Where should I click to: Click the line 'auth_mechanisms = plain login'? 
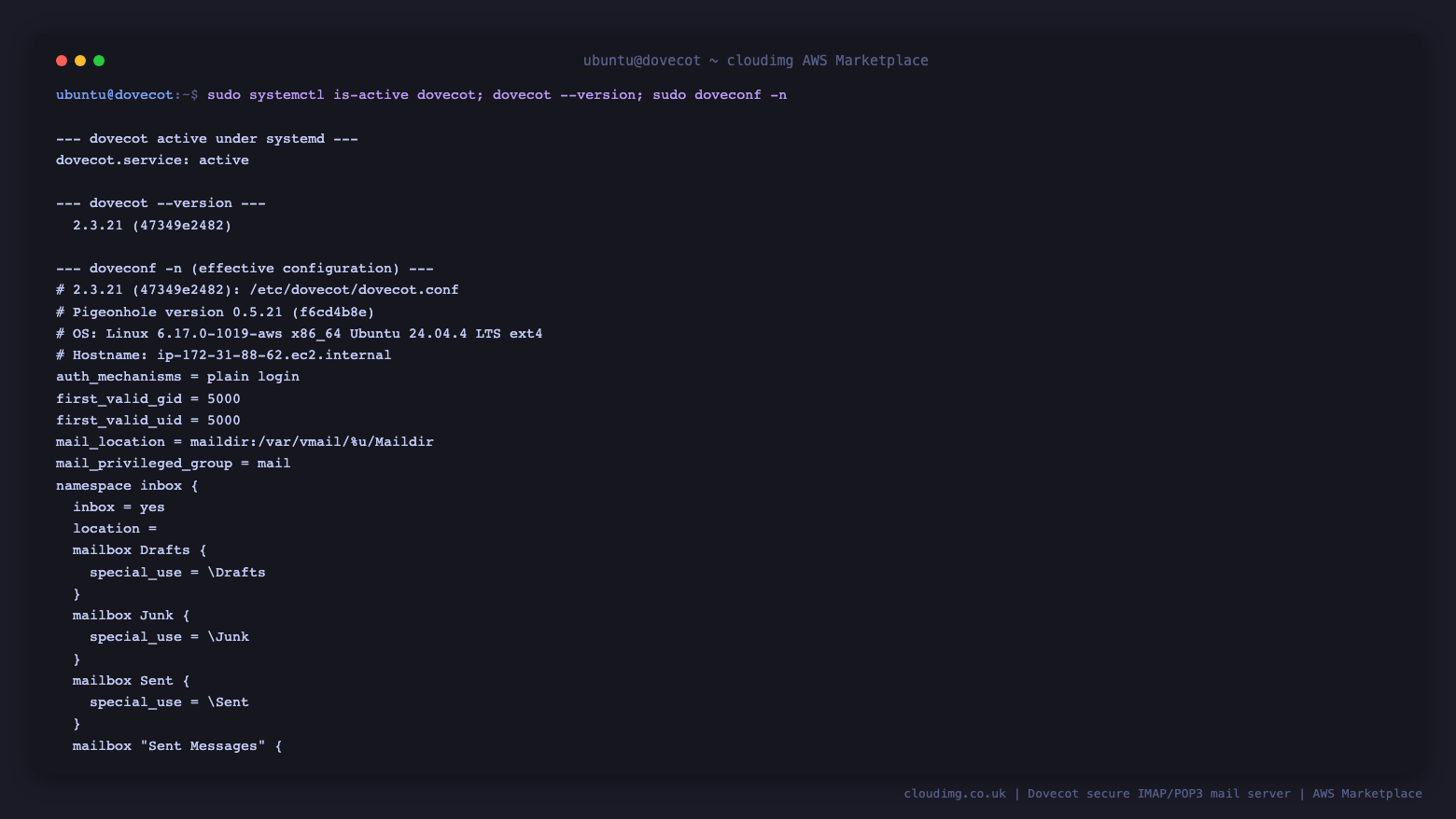point(177,377)
